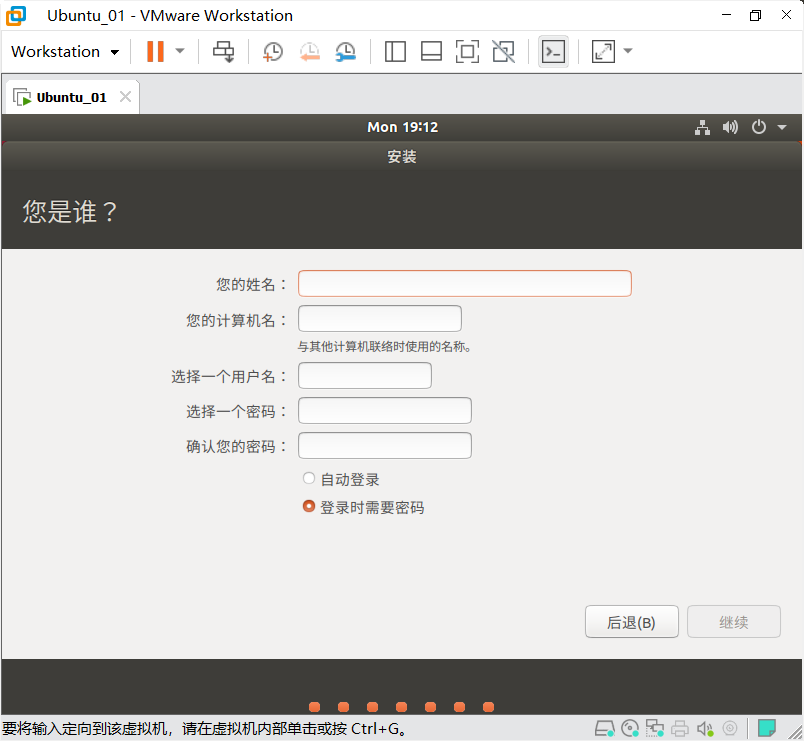This screenshot has height=741, width=804.
Task: Click the printer status icon
Action: [680, 728]
